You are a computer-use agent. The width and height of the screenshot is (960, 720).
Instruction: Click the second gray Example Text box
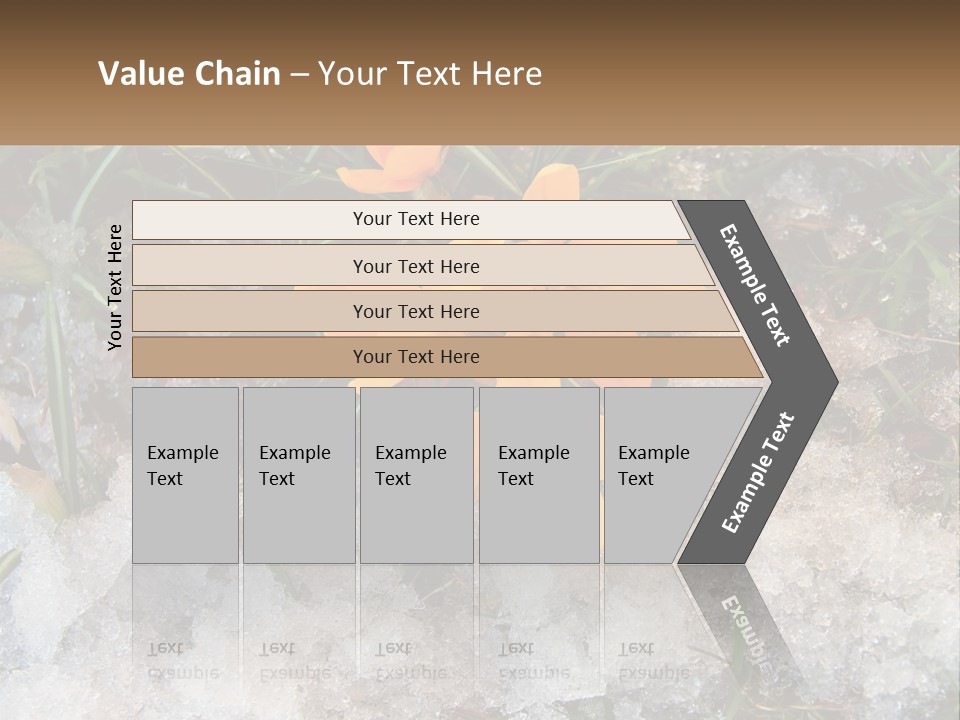click(x=299, y=475)
